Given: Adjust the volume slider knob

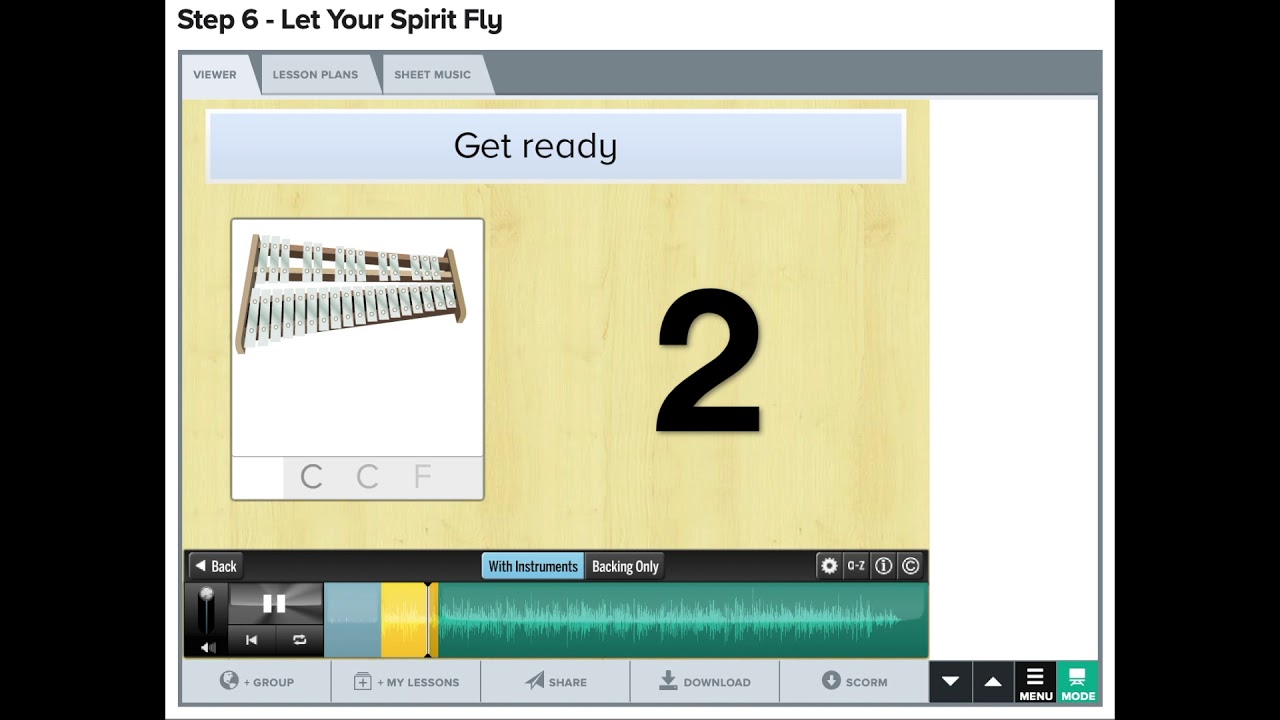Looking at the screenshot, I should pos(207,596).
